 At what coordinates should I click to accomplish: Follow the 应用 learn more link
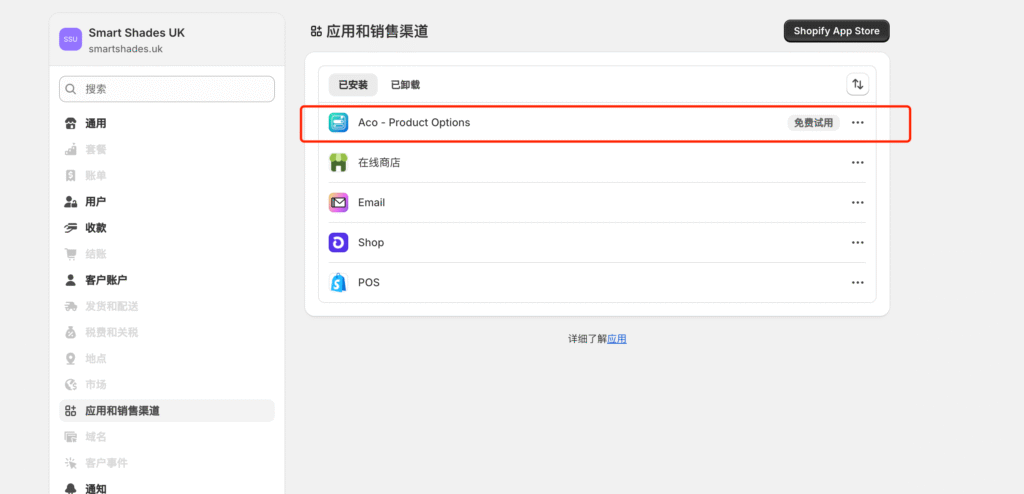[x=616, y=339]
